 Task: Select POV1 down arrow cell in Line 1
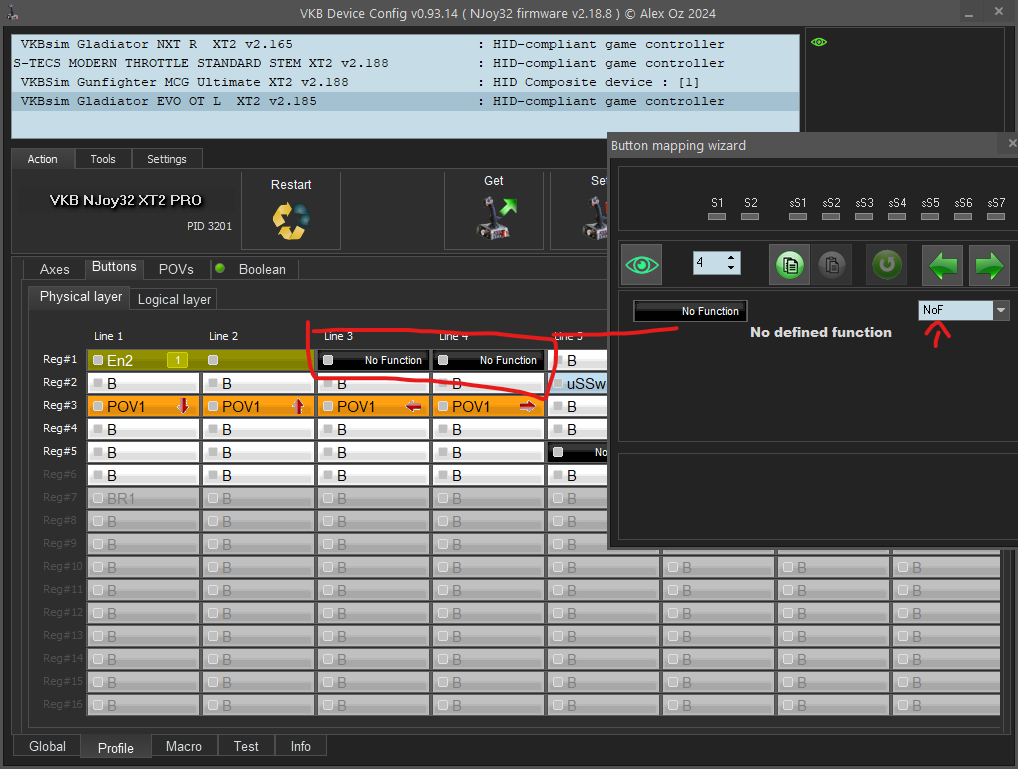(143, 407)
